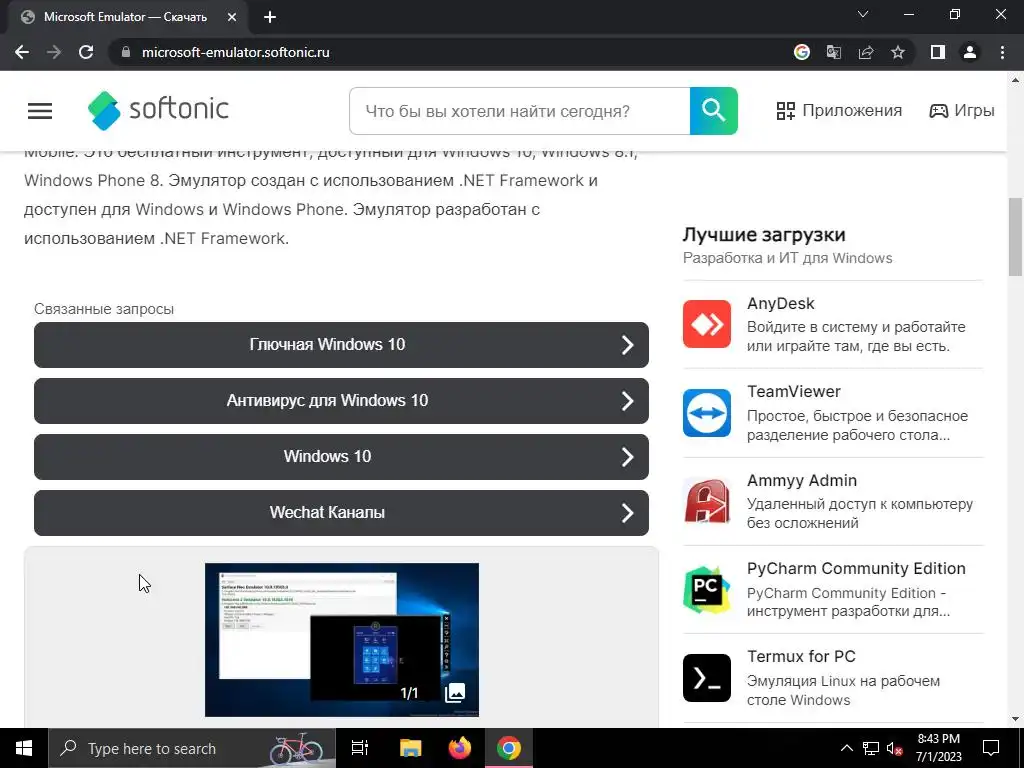
Task: Click the taskbar search box
Action: 192,748
